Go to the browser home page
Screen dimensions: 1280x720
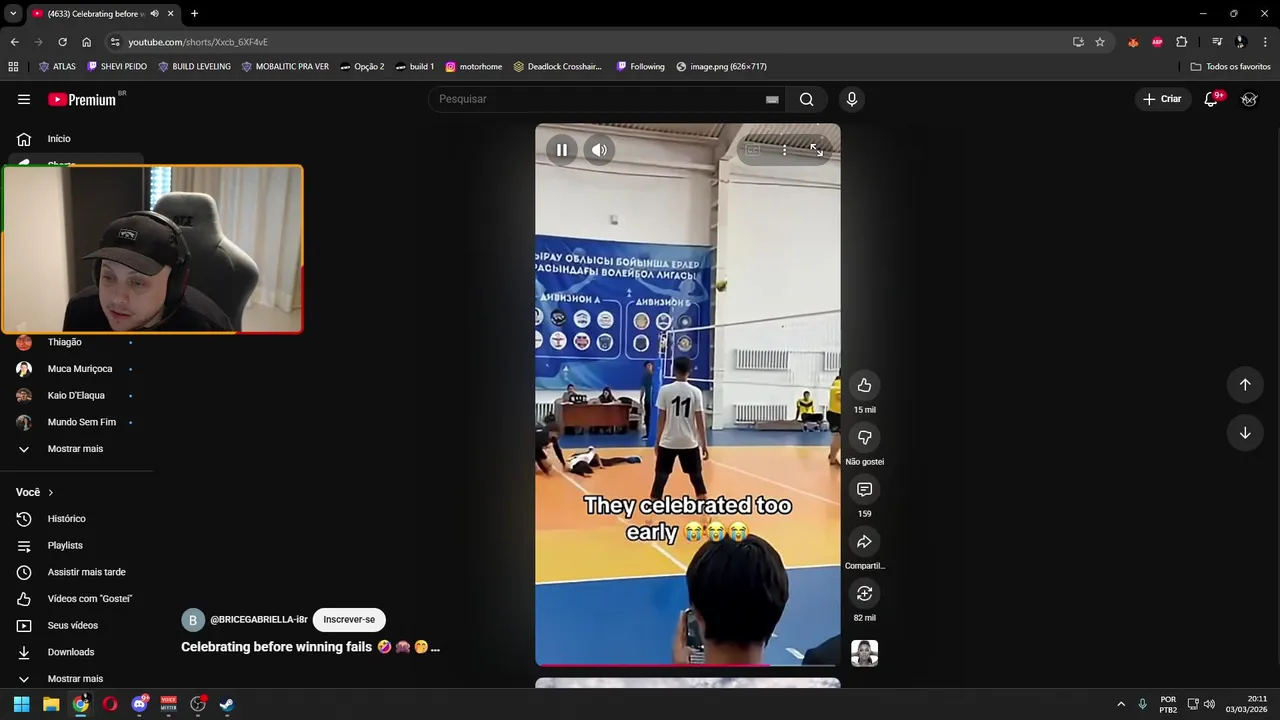86,42
